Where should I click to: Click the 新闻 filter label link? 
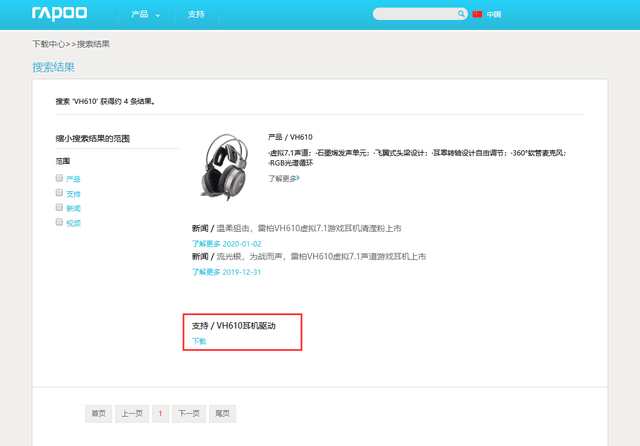click(73, 209)
